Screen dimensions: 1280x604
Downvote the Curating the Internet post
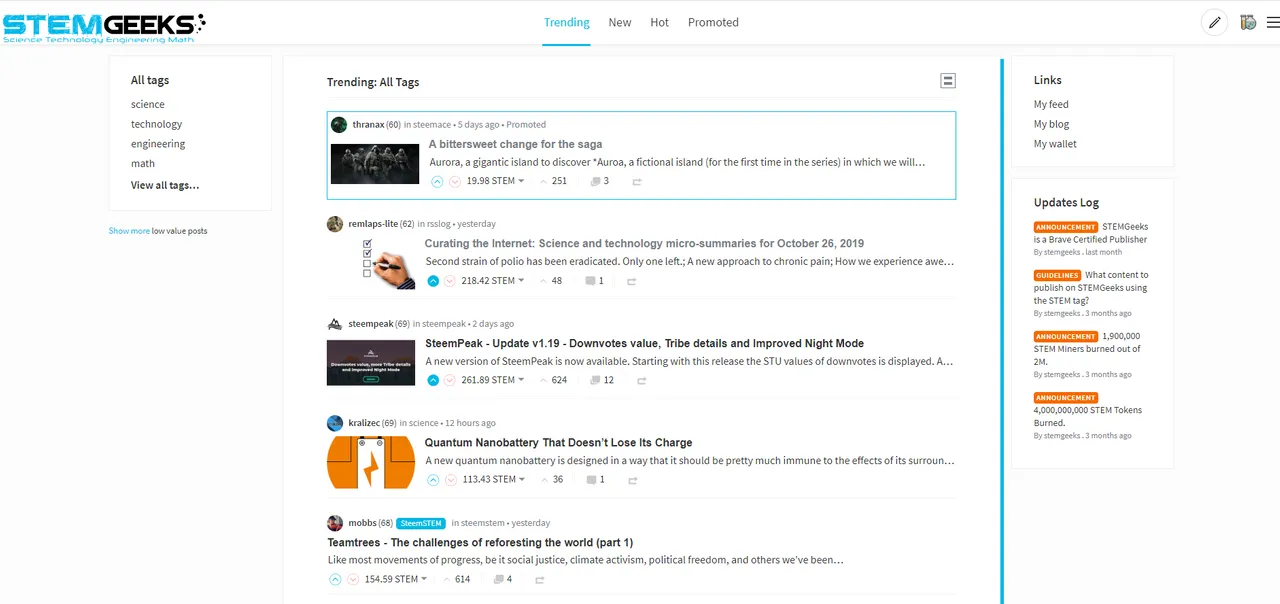(449, 281)
